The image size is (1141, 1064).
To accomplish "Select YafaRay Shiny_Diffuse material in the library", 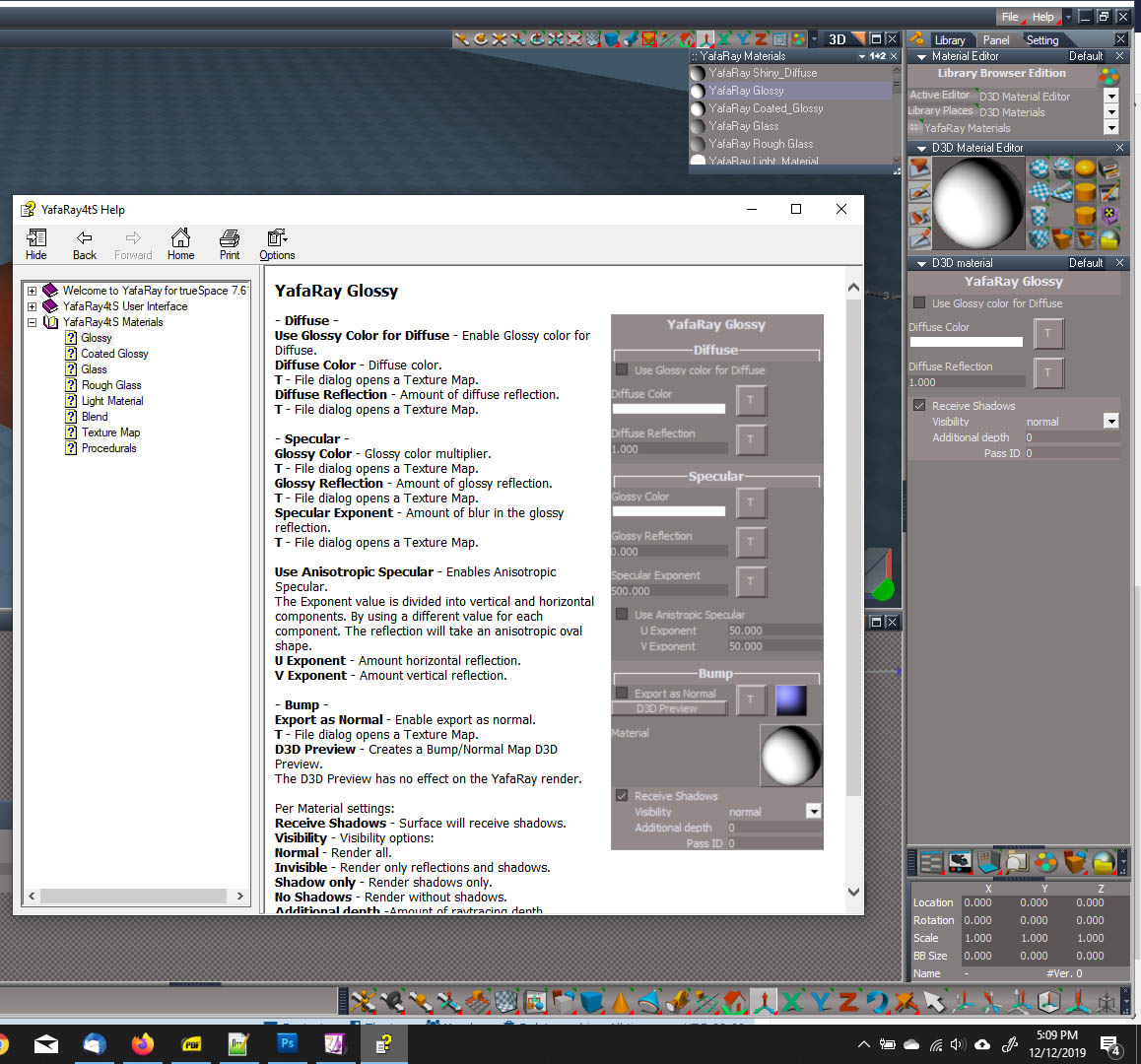I will click(x=763, y=73).
